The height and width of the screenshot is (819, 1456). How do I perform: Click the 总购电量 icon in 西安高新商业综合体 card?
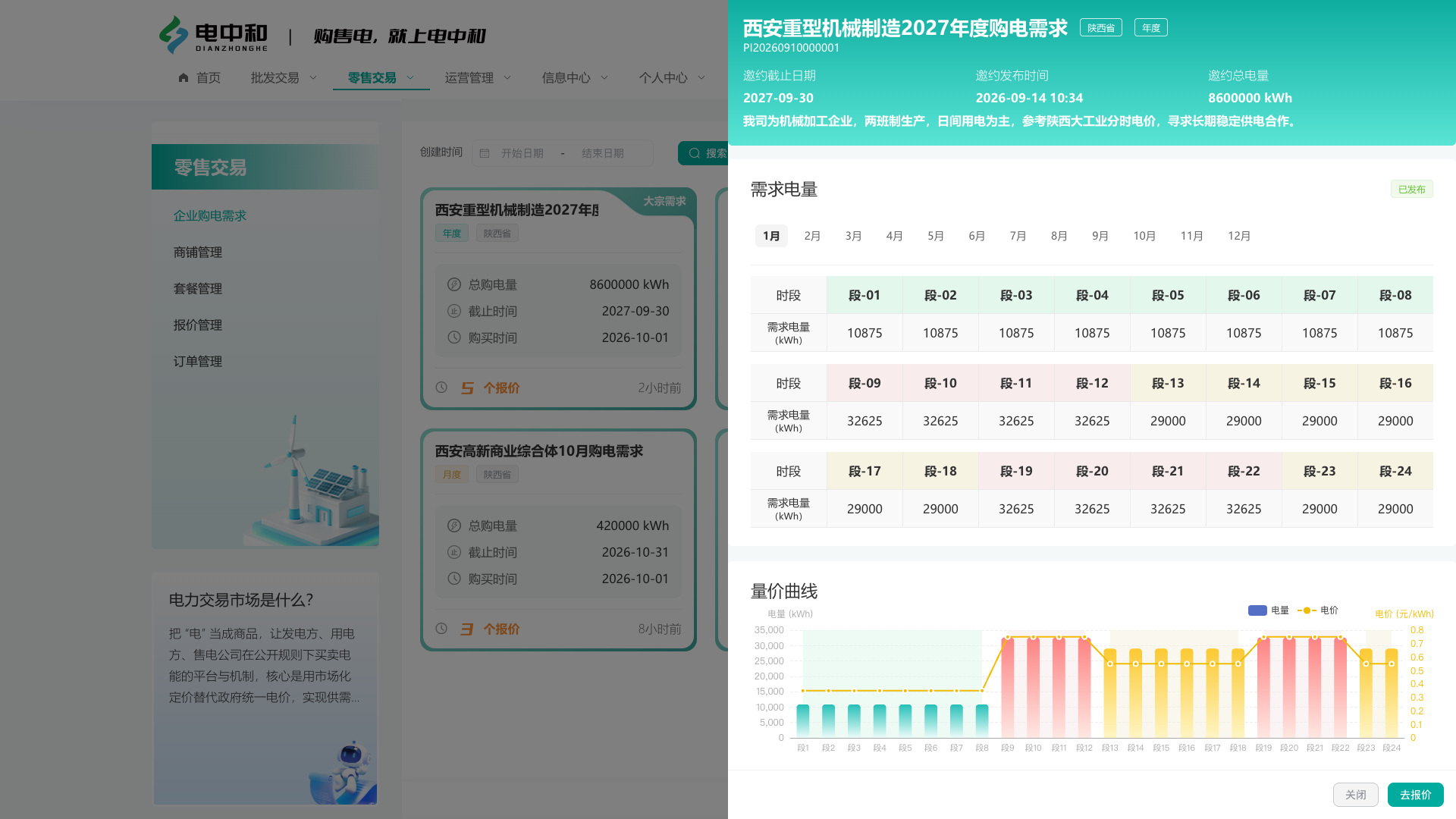tap(454, 526)
